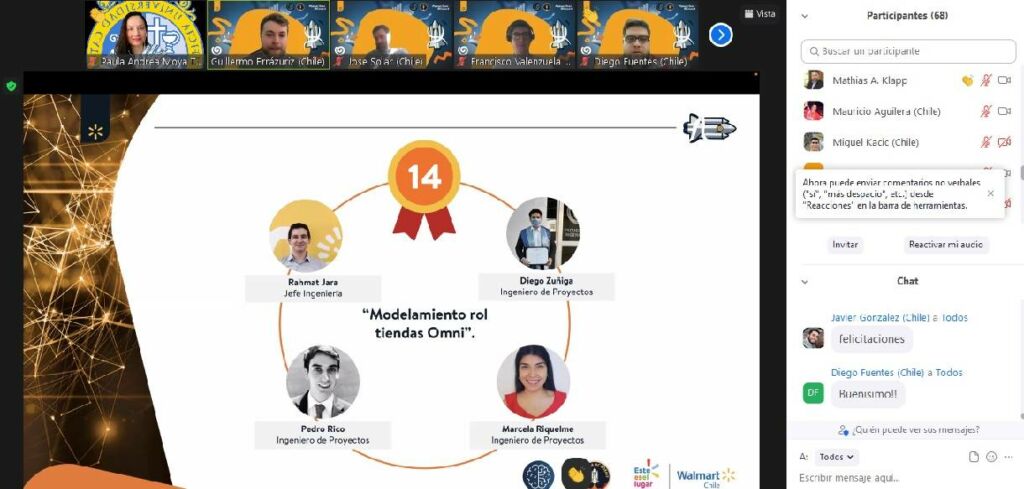Open '¿Quién puede ver sus mensajes?' link
This screenshot has width=1024, height=489.
(x=916, y=430)
